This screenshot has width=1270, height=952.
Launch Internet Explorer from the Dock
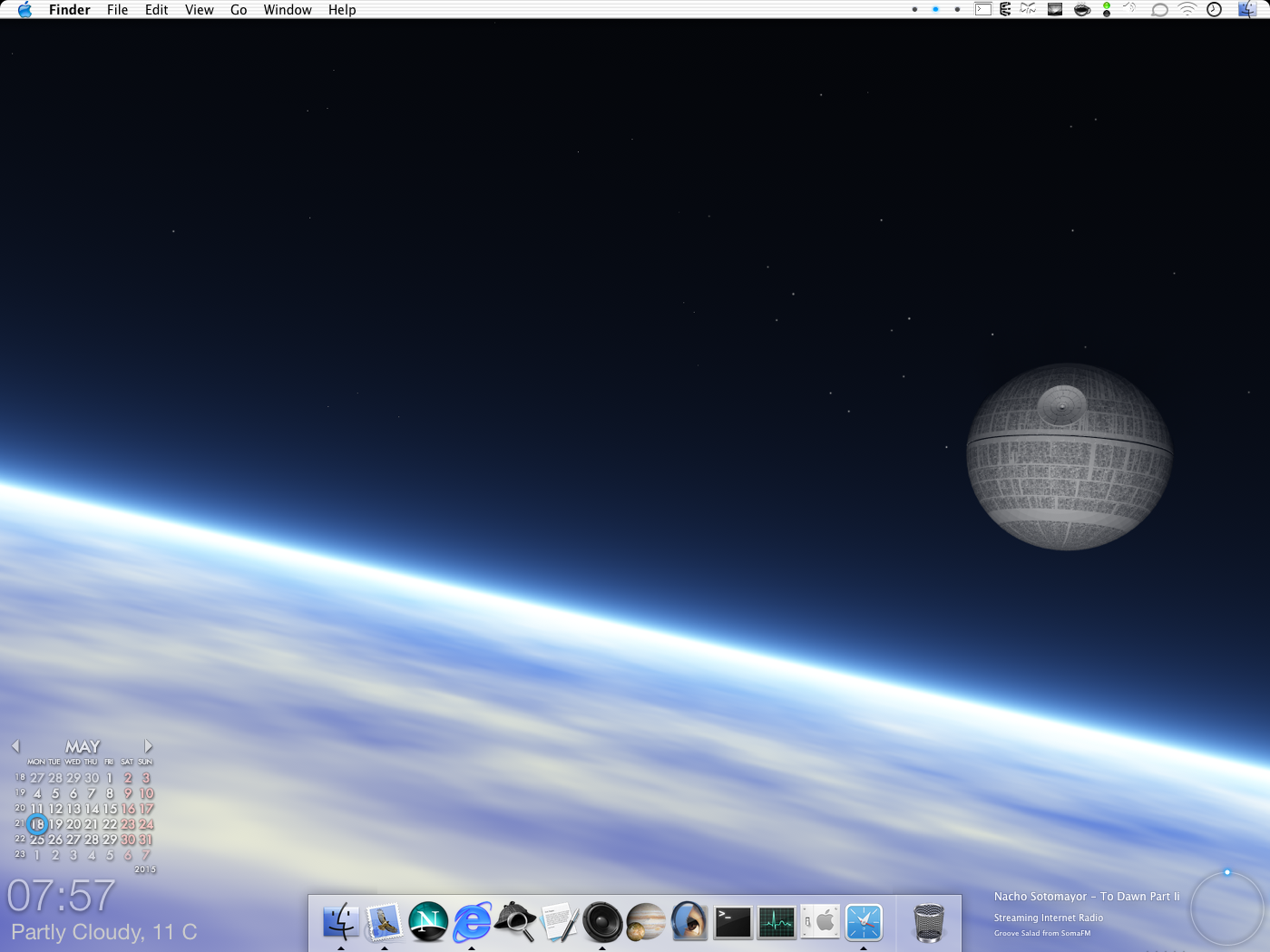[x=472, y=922]
